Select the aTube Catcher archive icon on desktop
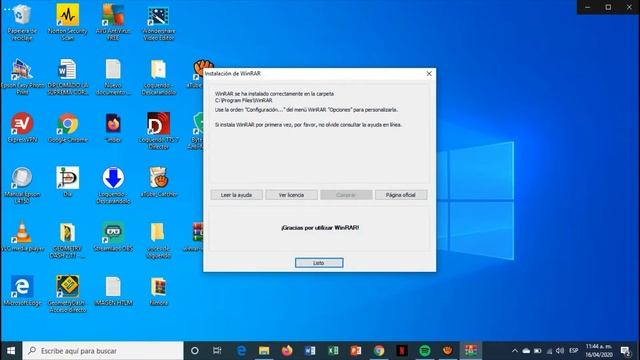 [159, 182]
